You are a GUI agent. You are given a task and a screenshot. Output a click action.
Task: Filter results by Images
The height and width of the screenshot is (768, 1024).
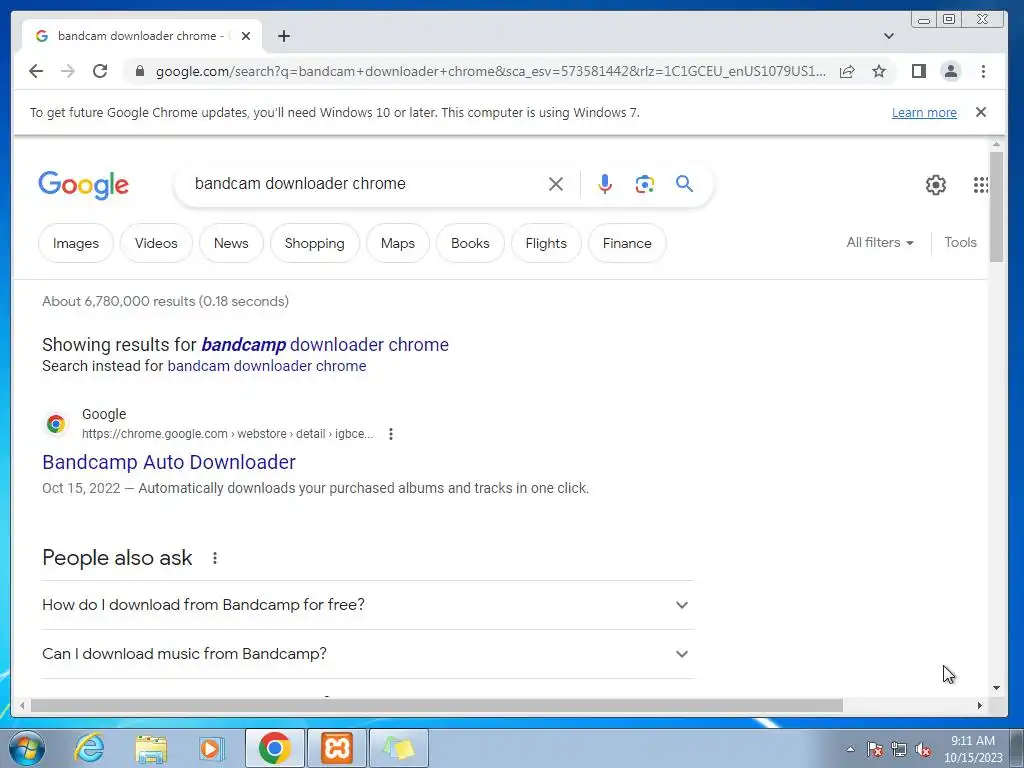pos(76,243)
